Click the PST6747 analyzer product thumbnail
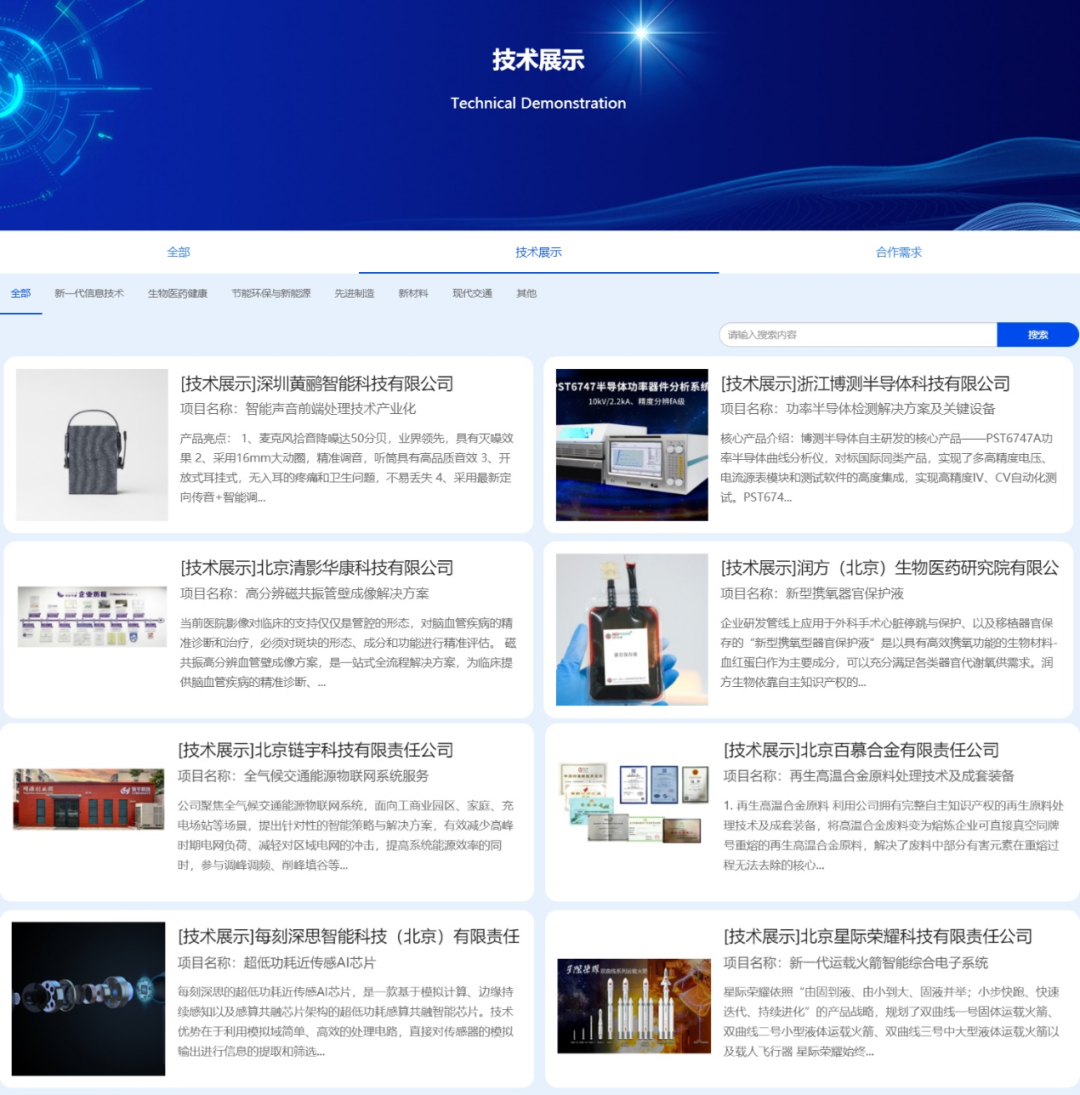 629,443
